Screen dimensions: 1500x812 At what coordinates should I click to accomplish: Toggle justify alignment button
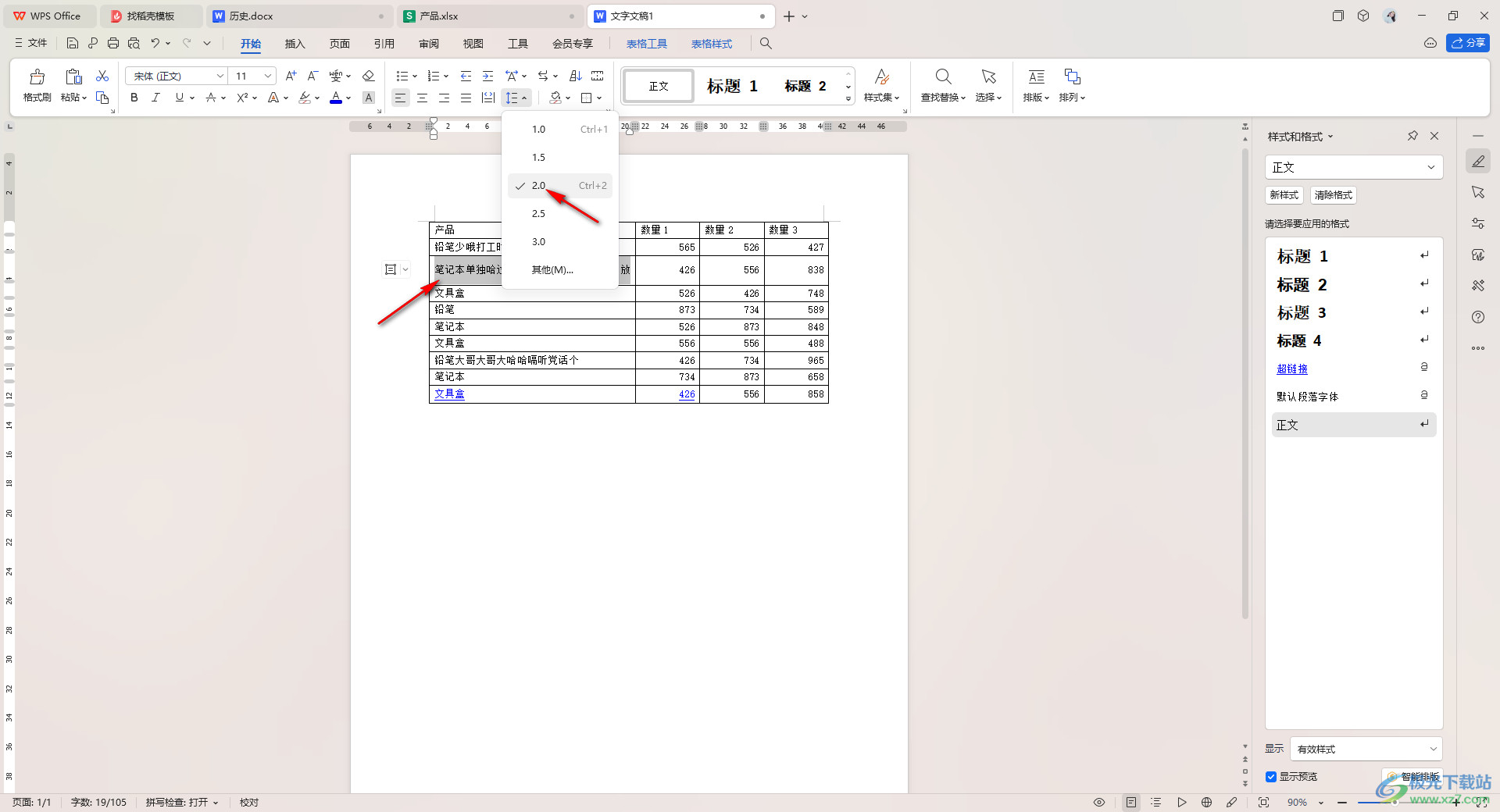click(466, 98)
